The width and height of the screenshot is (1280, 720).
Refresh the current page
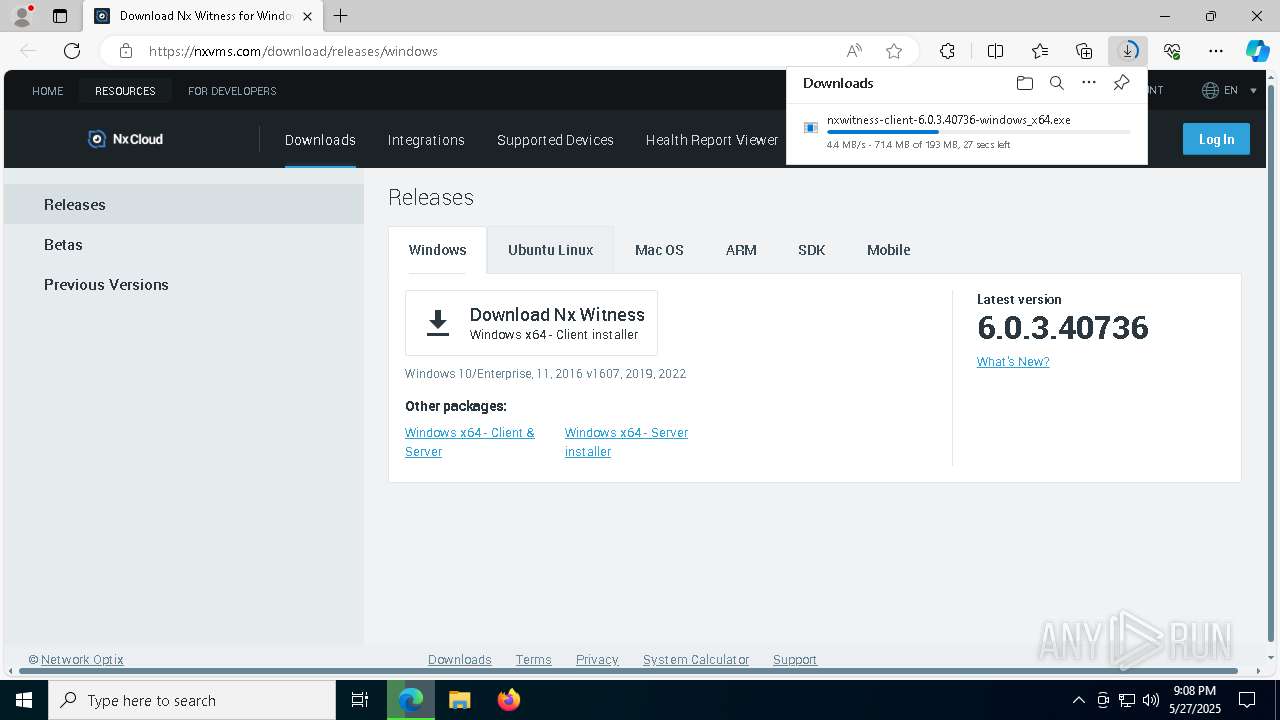72,51
